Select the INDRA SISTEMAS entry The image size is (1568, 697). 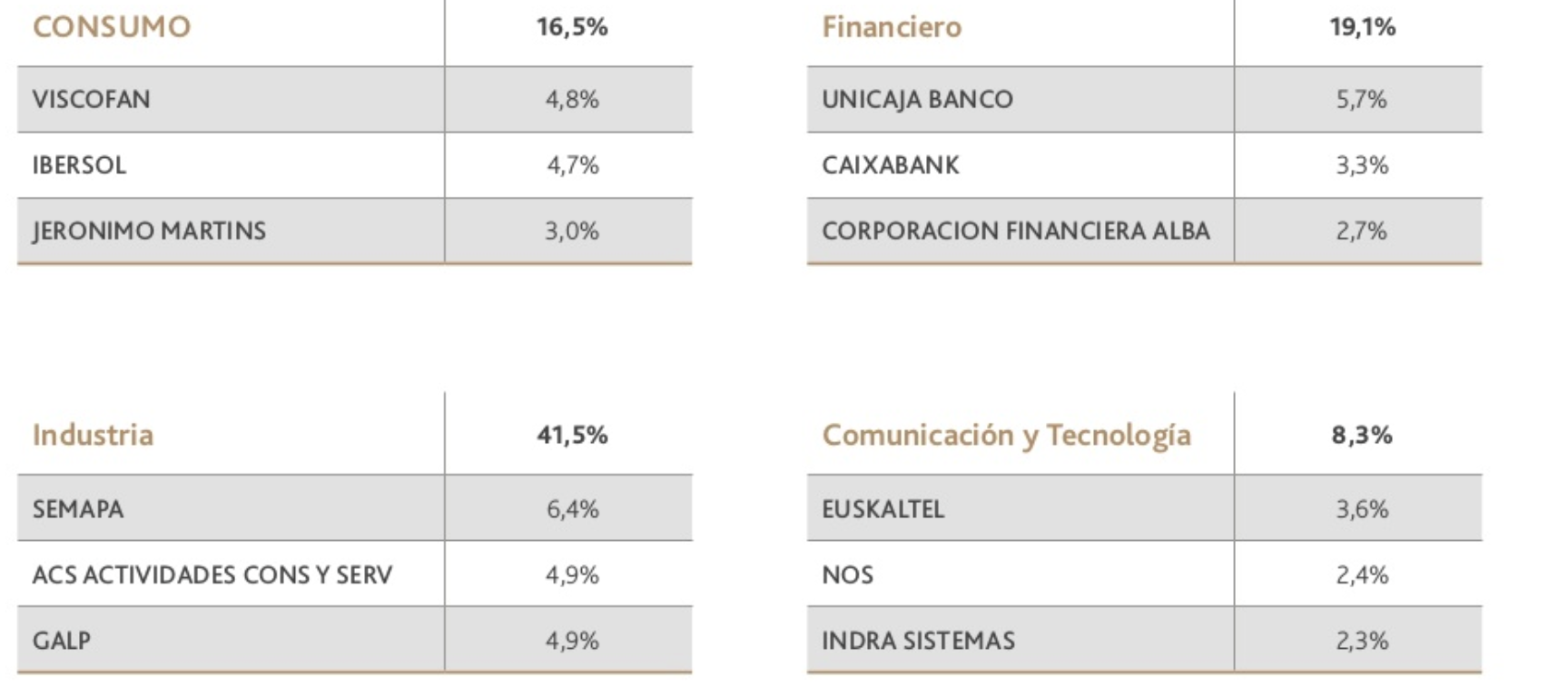[x=918, y=640]
